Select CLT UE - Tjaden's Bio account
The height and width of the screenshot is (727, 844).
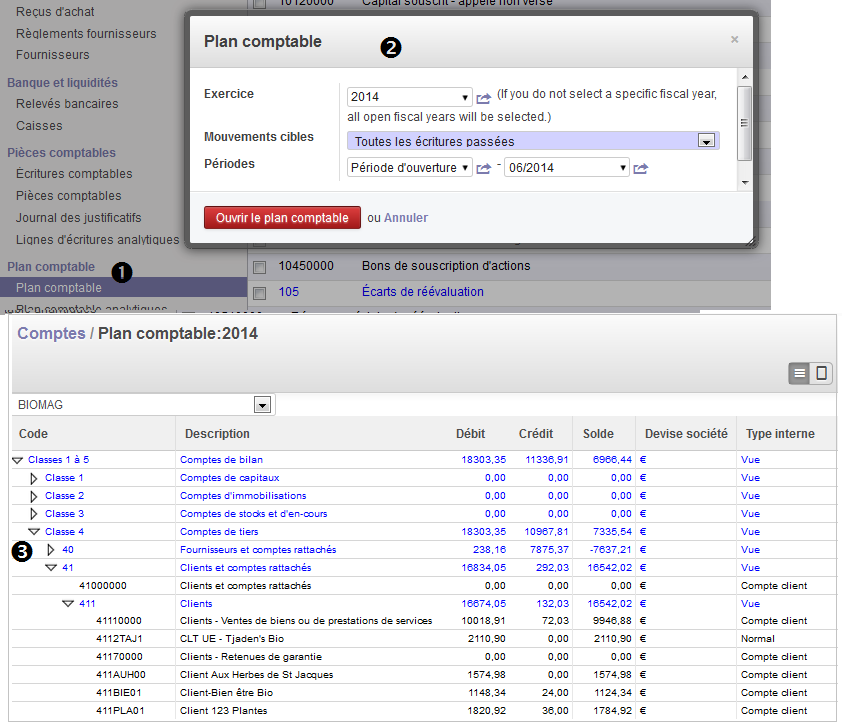[x=424, y=639]
